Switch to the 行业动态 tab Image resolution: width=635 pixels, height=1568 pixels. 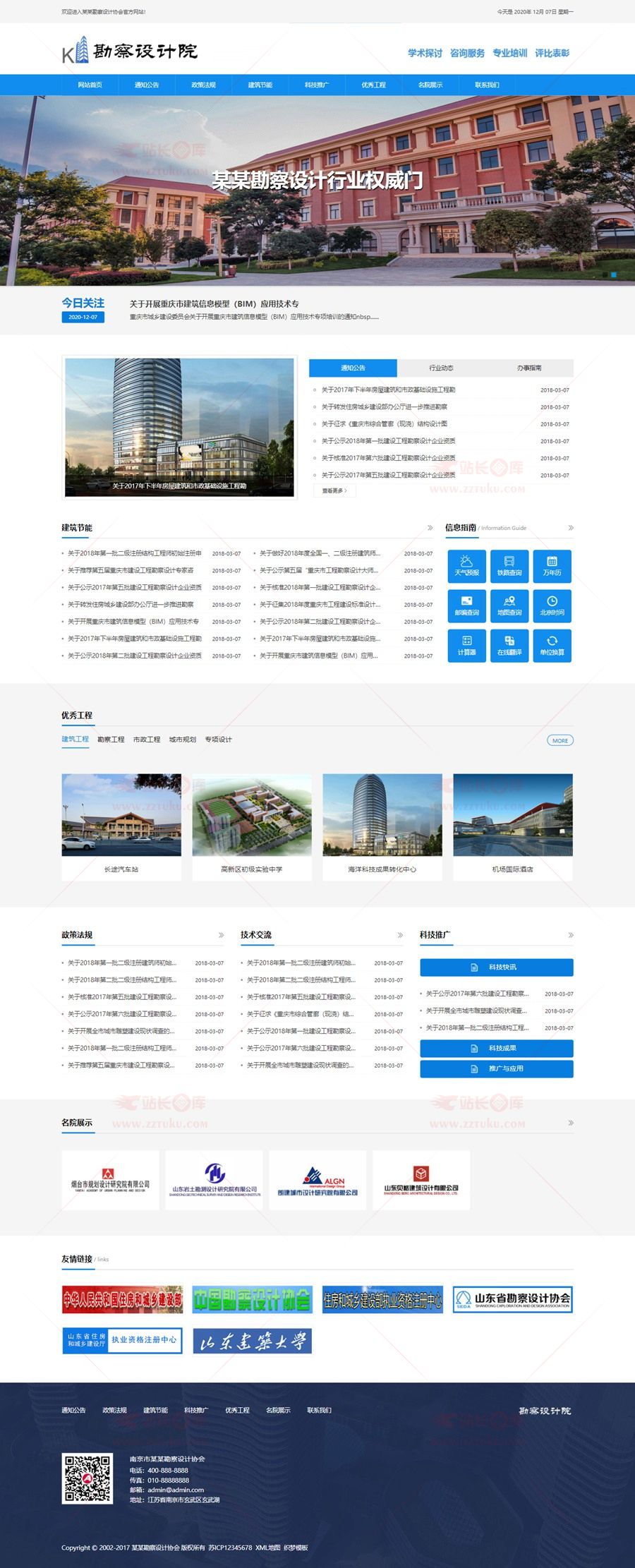pyautogui.click(x=441, y=368)
